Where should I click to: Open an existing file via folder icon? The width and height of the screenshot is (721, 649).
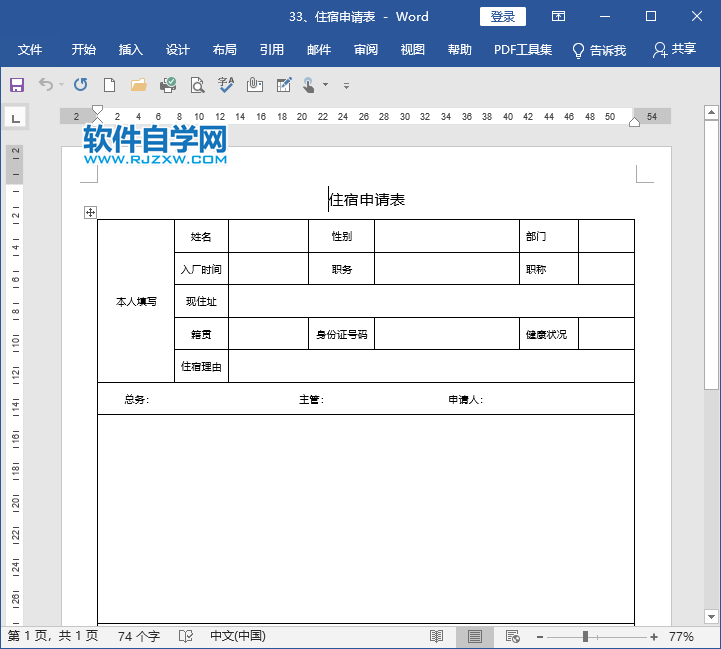coord(138,85)
